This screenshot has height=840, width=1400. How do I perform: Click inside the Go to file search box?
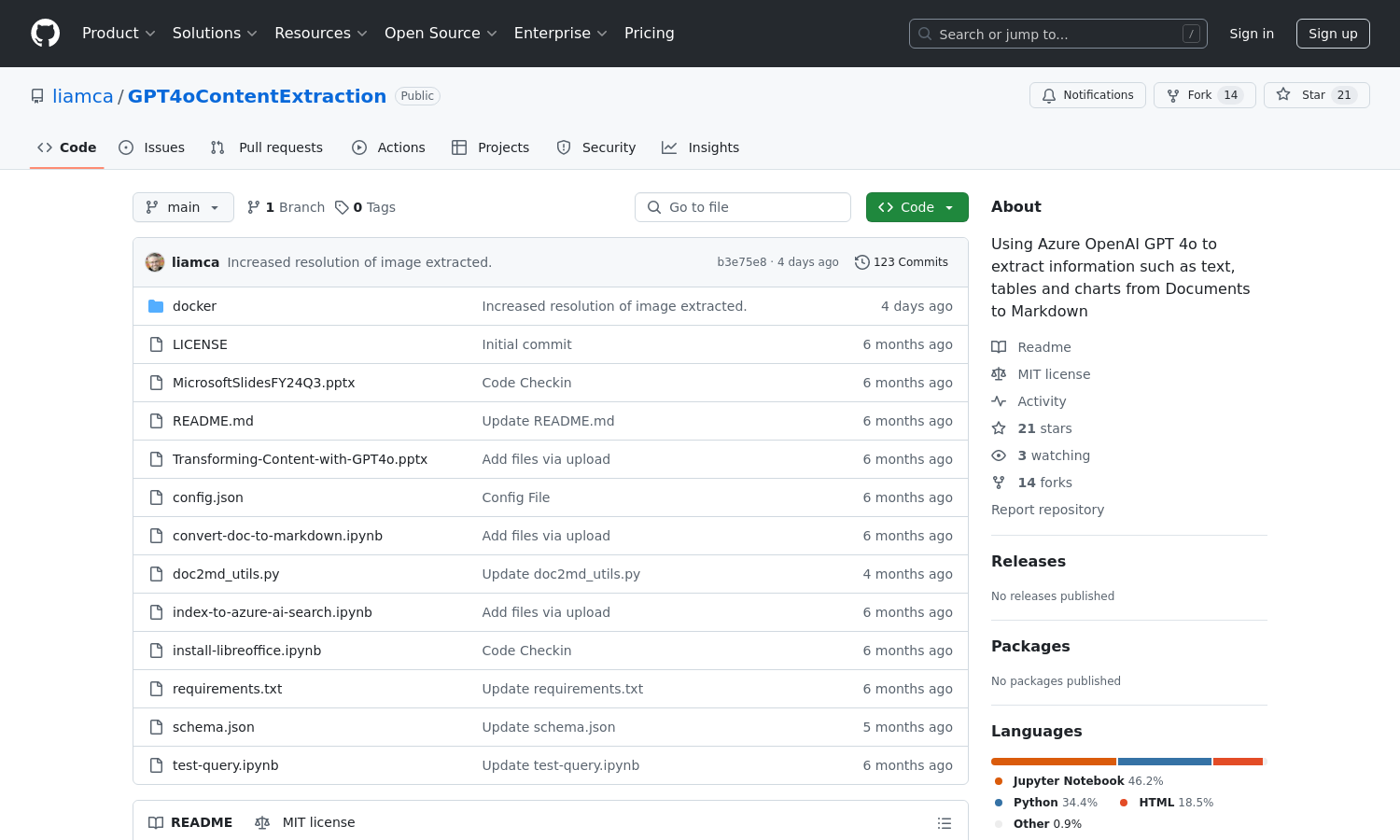point(742,207)
